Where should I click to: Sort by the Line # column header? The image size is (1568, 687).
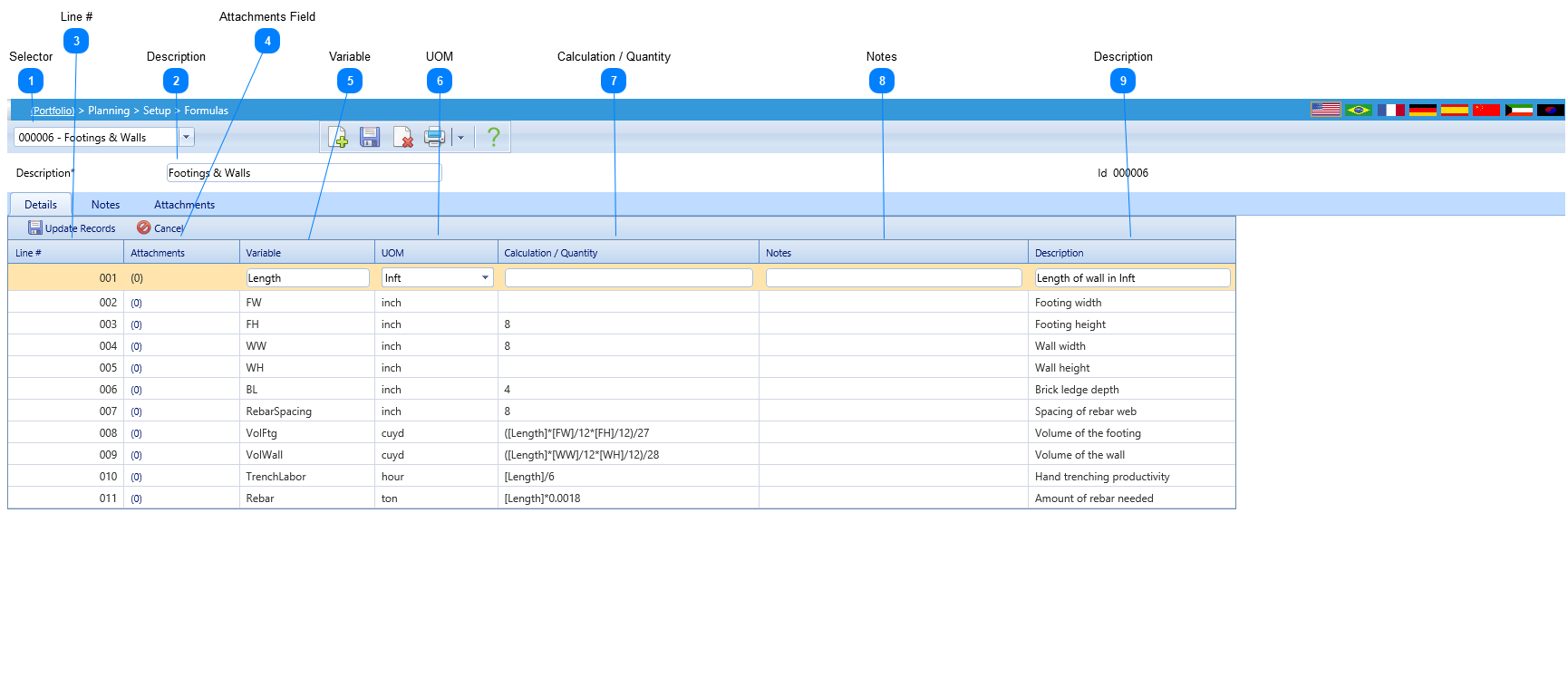[x=66, y=253]
